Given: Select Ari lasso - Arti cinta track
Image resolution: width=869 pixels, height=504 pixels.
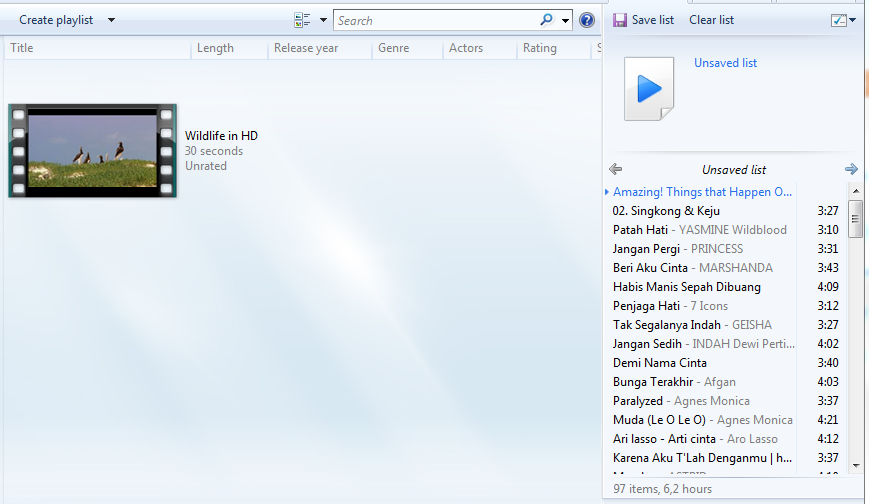Looking at the screenshot, I should coord(723,439).
